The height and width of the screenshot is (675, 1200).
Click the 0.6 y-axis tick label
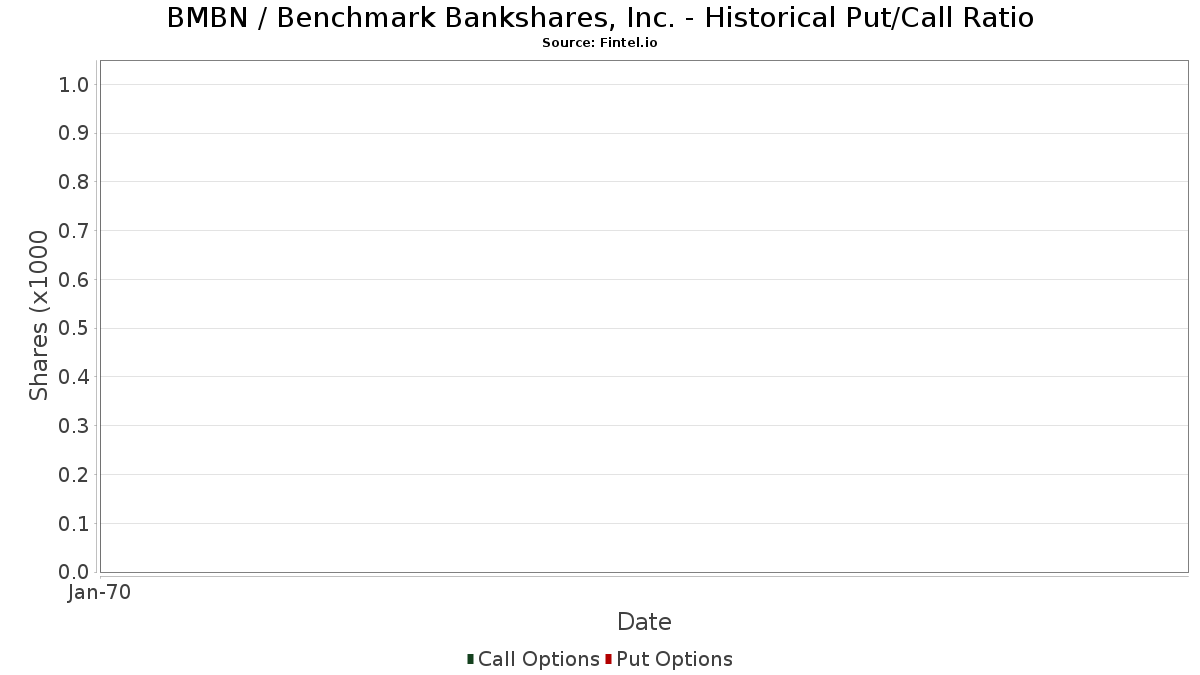coord(74,280)
